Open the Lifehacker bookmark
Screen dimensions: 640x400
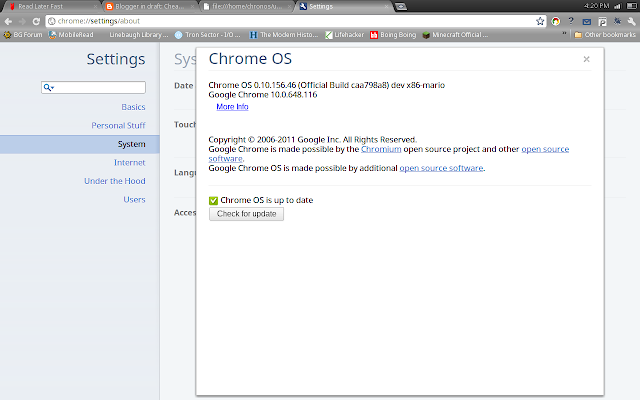pyautogui.click(x=344, y=35)
